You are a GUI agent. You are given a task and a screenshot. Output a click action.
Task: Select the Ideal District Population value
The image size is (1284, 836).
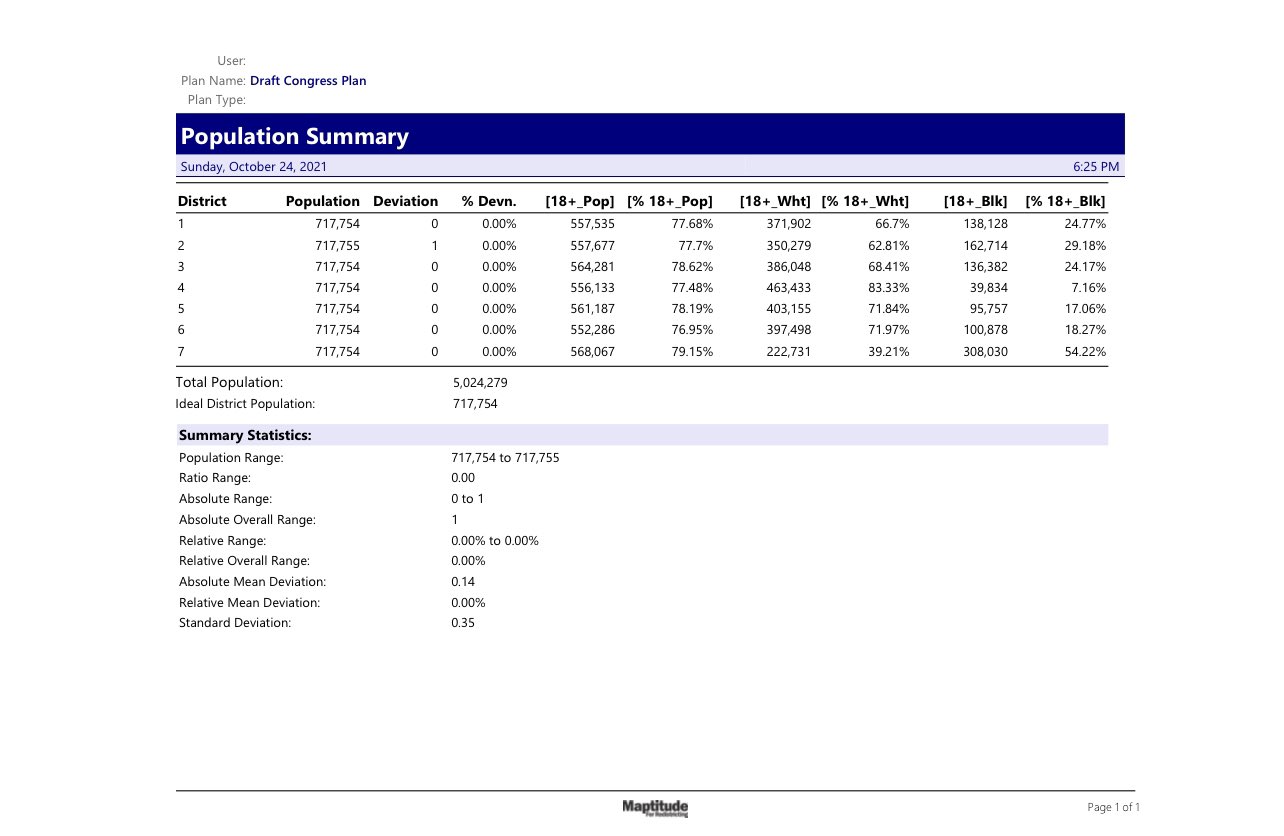tap(475, 404)
